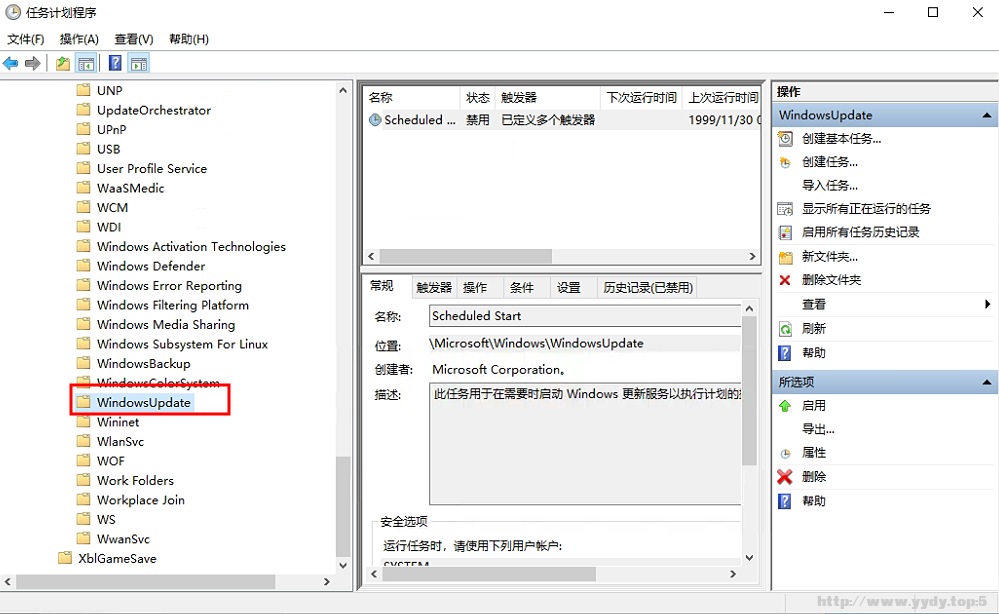Click 导出... in 所选项 section

818,429
